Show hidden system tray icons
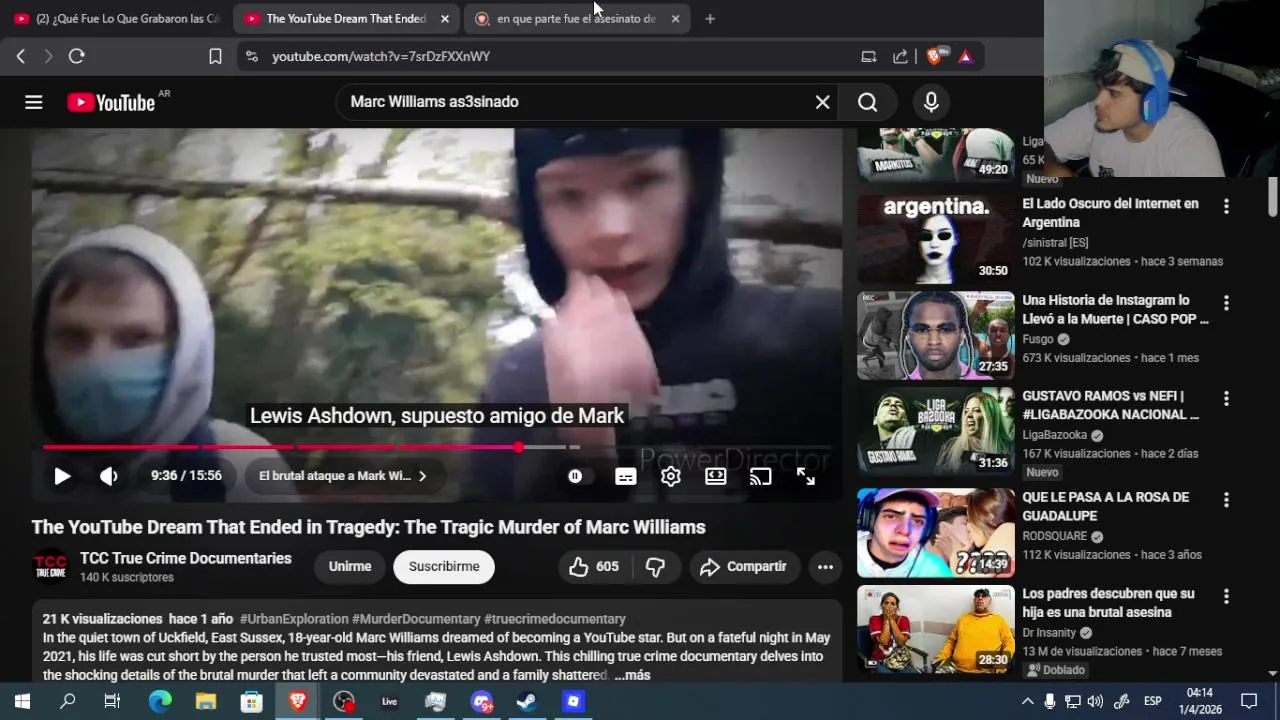Screen dimensions: 1280x720 1027,701
